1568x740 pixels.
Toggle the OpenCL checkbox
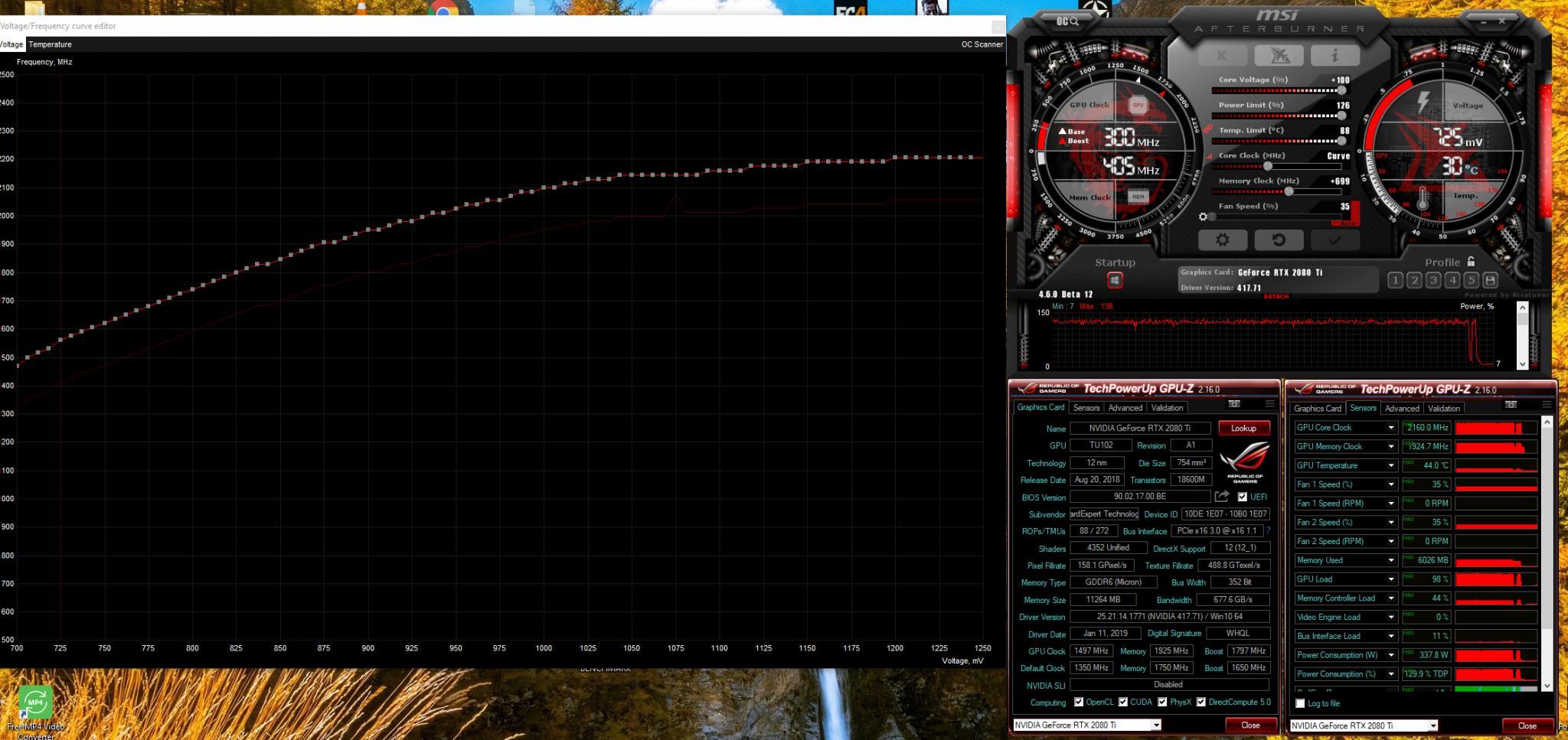pyautogui.click(x=1078, y=703)
